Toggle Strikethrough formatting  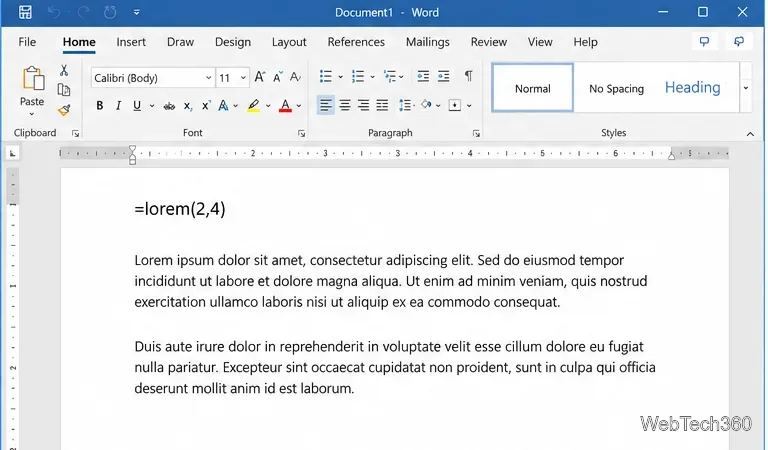[x=169, y=106]
